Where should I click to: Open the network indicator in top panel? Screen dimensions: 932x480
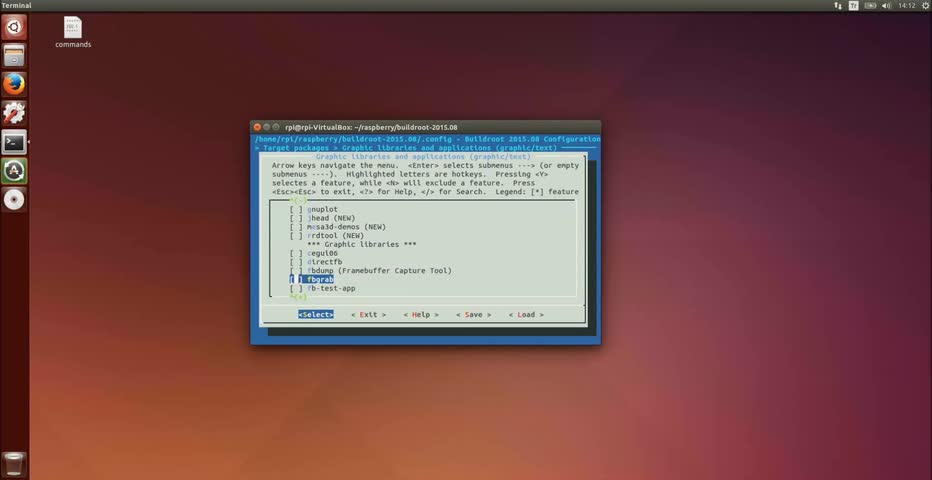click(x=837, y=5)
